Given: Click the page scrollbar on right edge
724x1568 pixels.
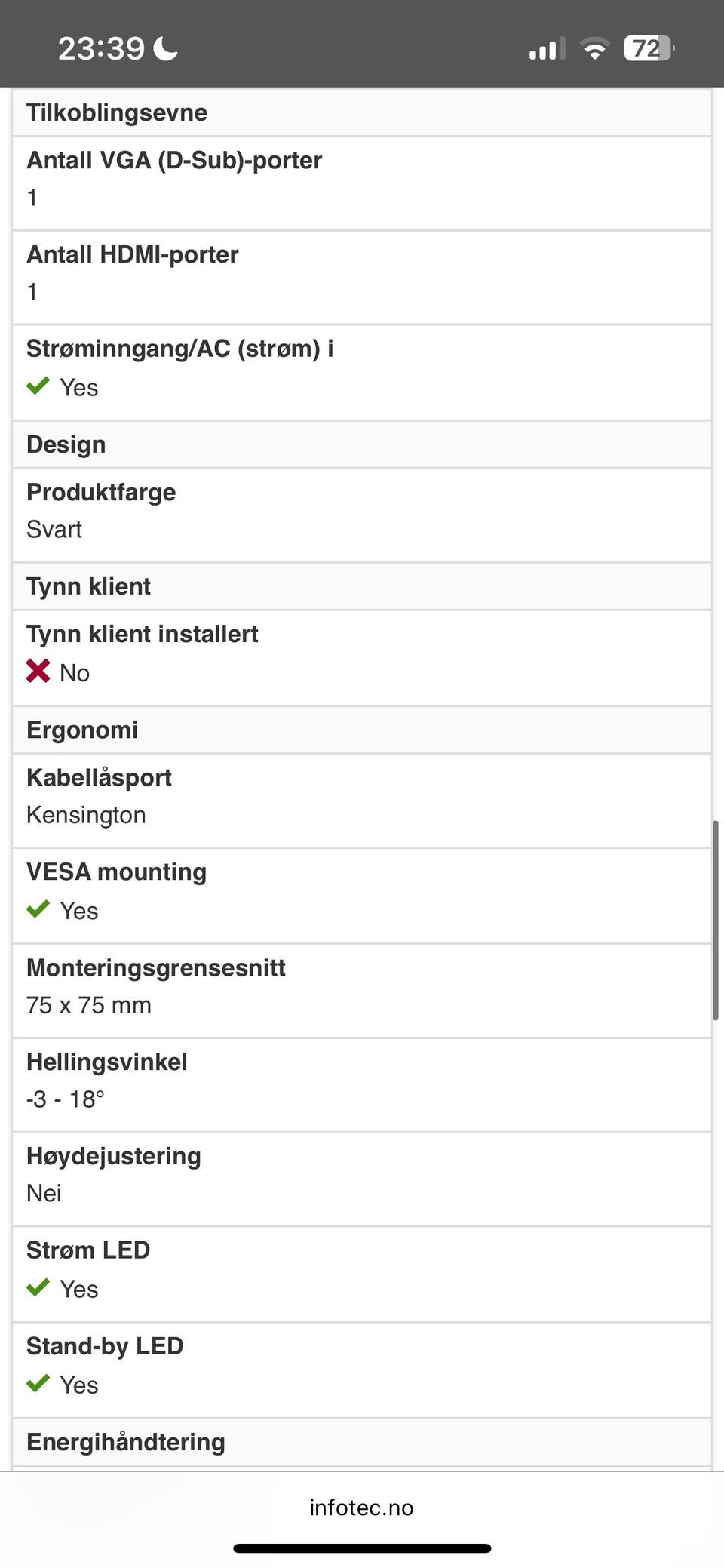Looking at the screenshot, I should point(715,921).
